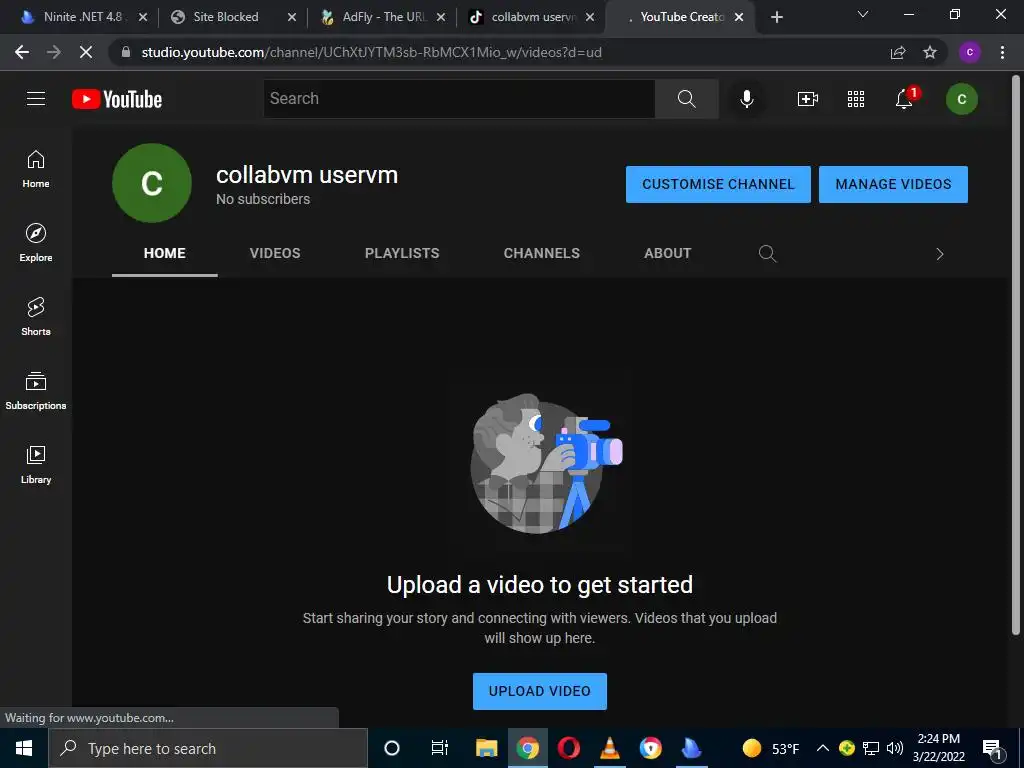1024x768 pixels.
Task: Open VLC media player from taskbar
Action: pyautogui.click(x=610, y=748)
